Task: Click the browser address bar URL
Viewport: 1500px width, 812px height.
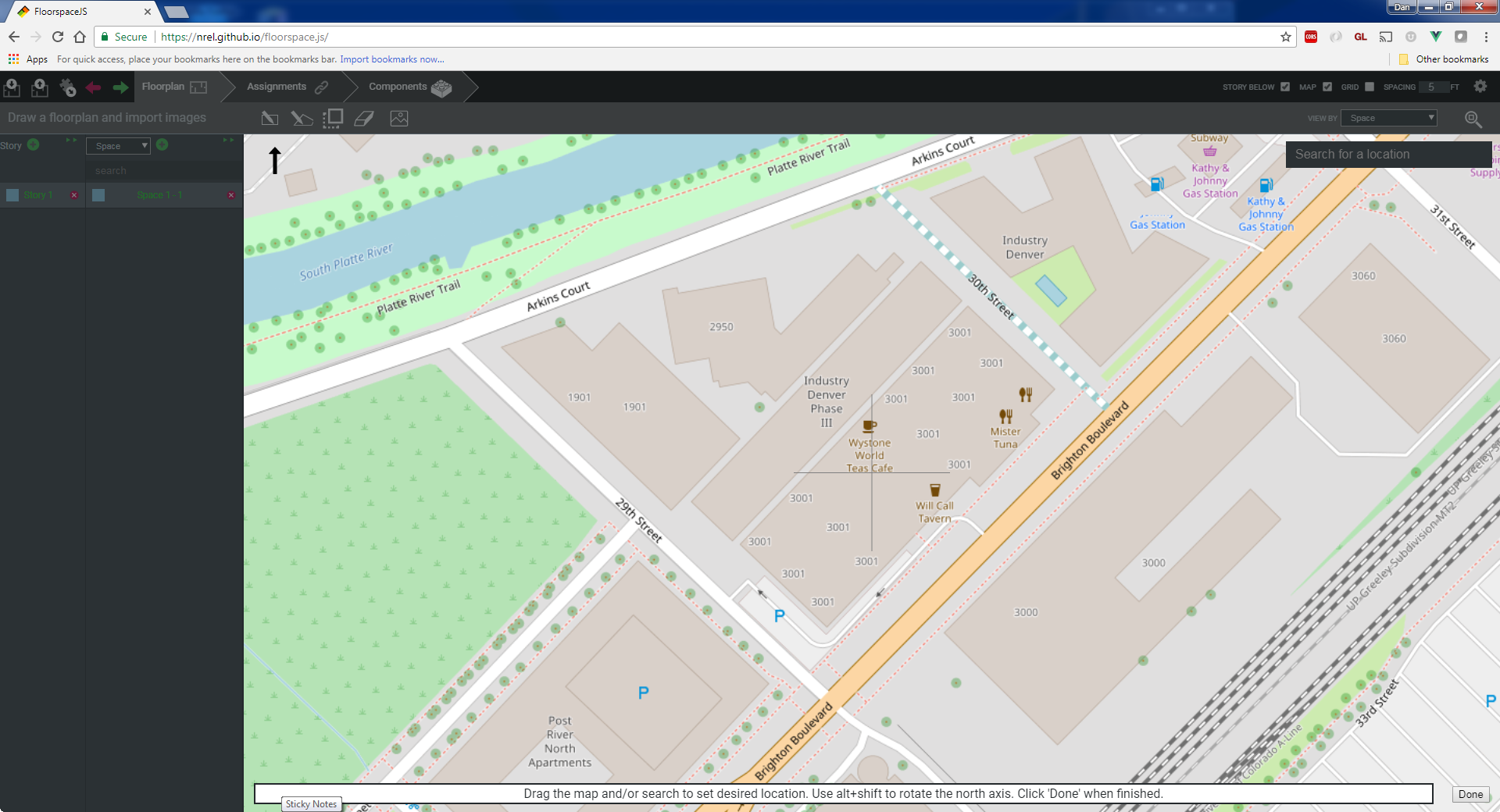Action: [245, 37]
